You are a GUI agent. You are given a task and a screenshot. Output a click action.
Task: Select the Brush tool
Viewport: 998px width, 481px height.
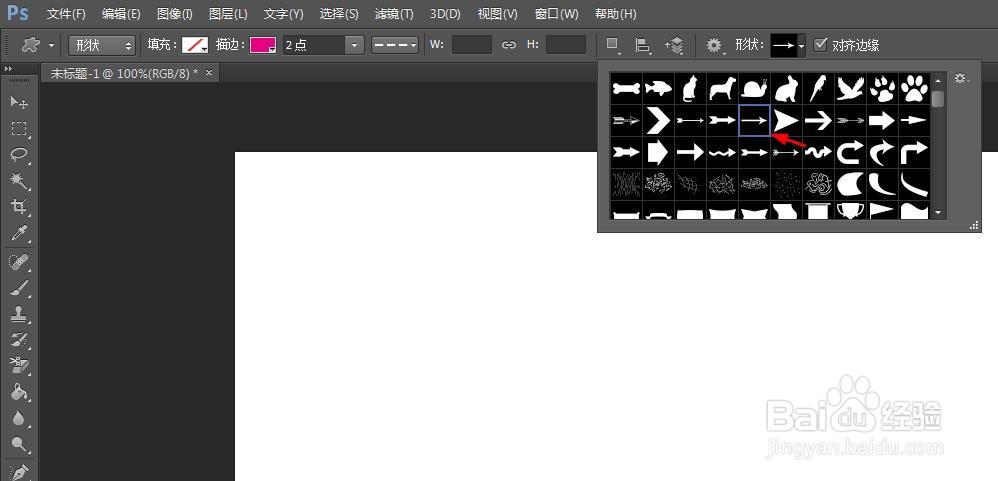19,288
